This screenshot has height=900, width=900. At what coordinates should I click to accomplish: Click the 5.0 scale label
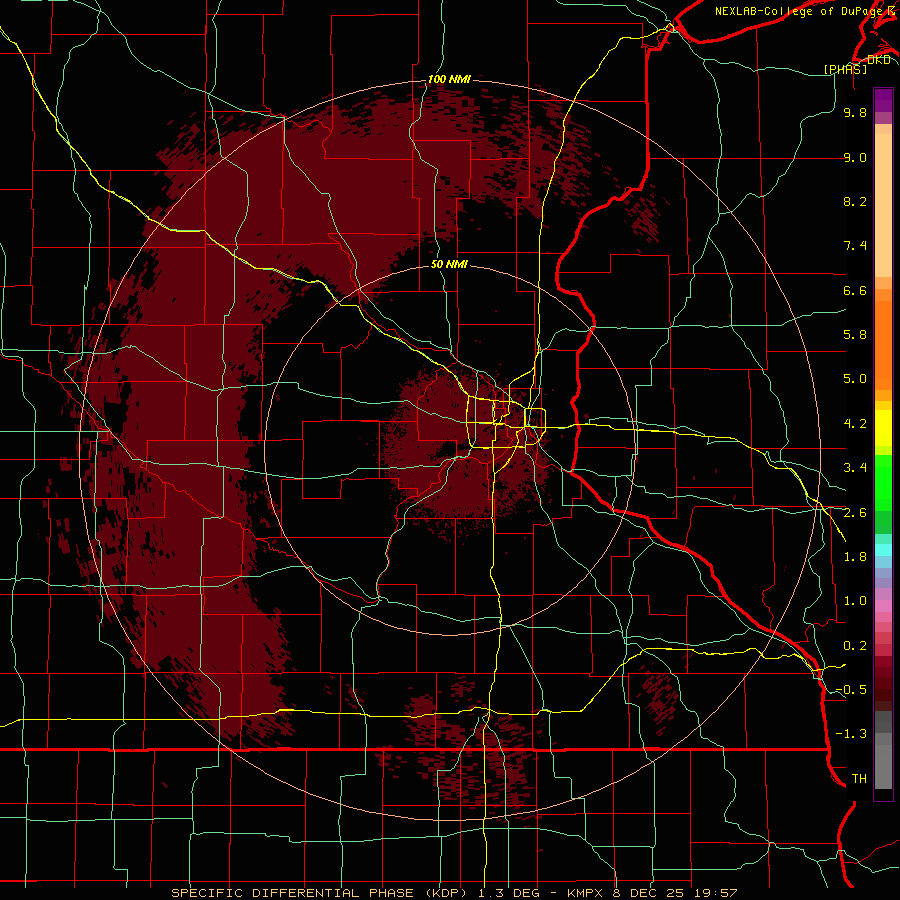coord(855,379)
